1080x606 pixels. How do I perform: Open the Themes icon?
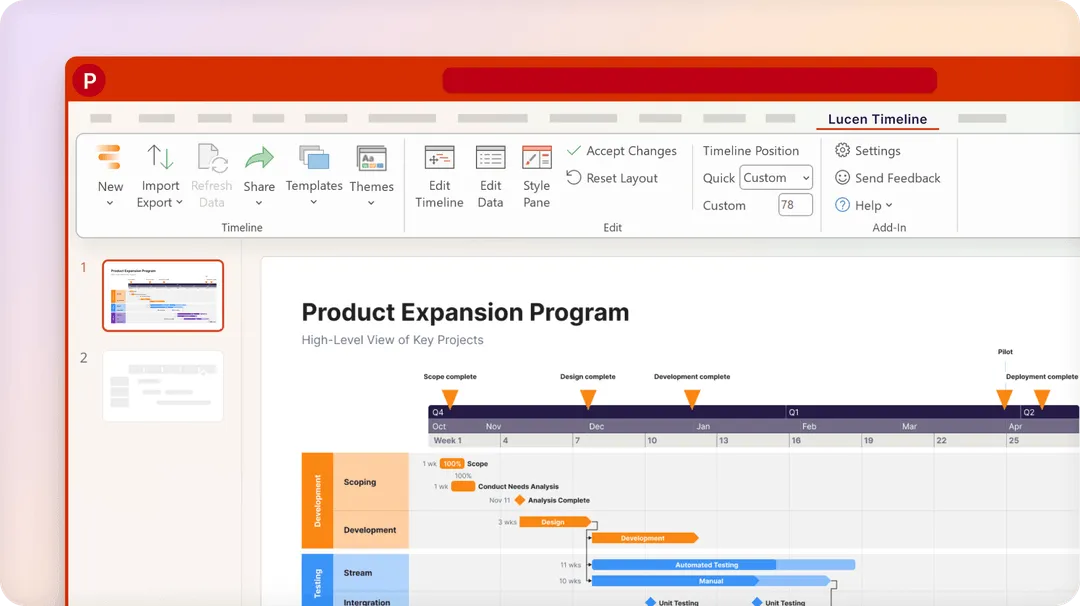pyautogui.click(x=371, y=158)
